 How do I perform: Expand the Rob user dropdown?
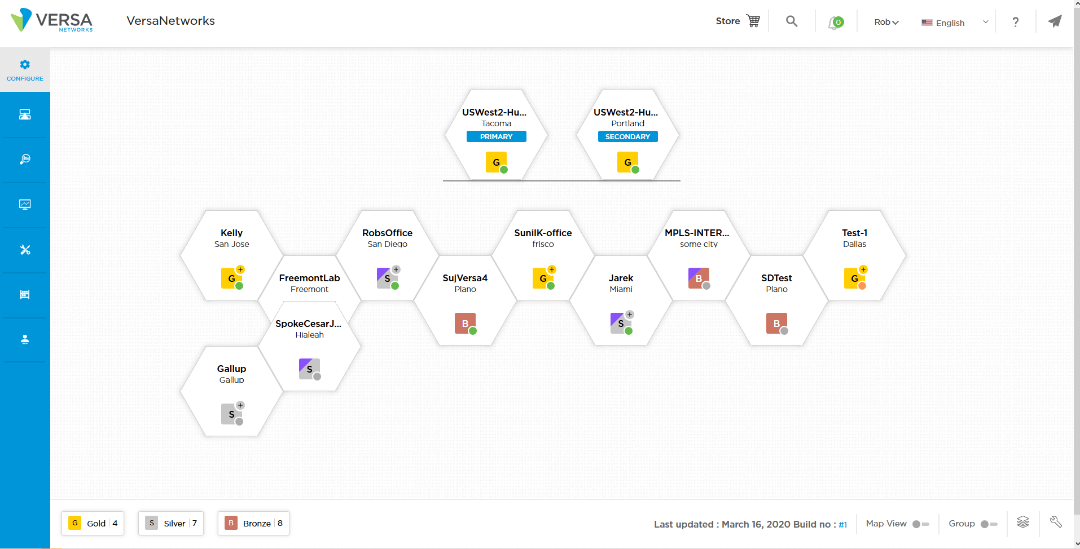tap(886, 22)
